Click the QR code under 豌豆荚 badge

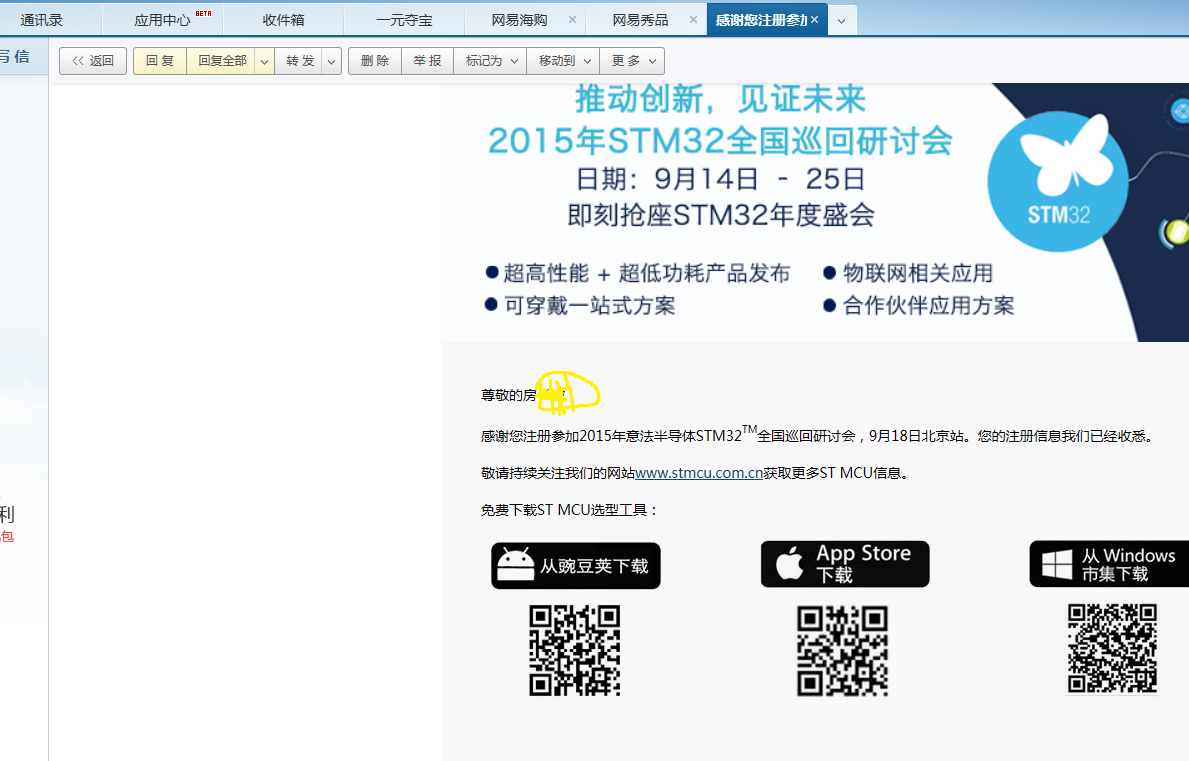coord(575,650)
